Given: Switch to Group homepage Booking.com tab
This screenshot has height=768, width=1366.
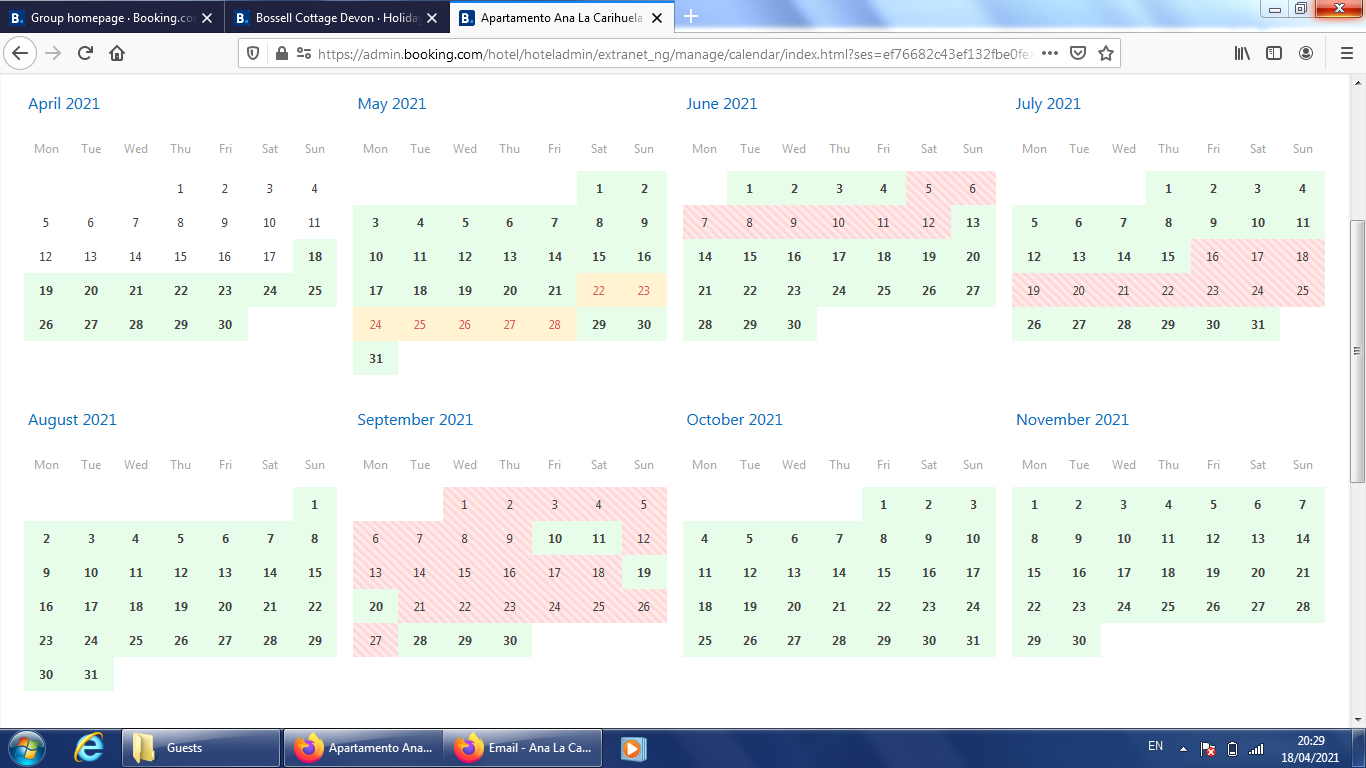Looking at the screenshot, I should (x=110, y=18).
